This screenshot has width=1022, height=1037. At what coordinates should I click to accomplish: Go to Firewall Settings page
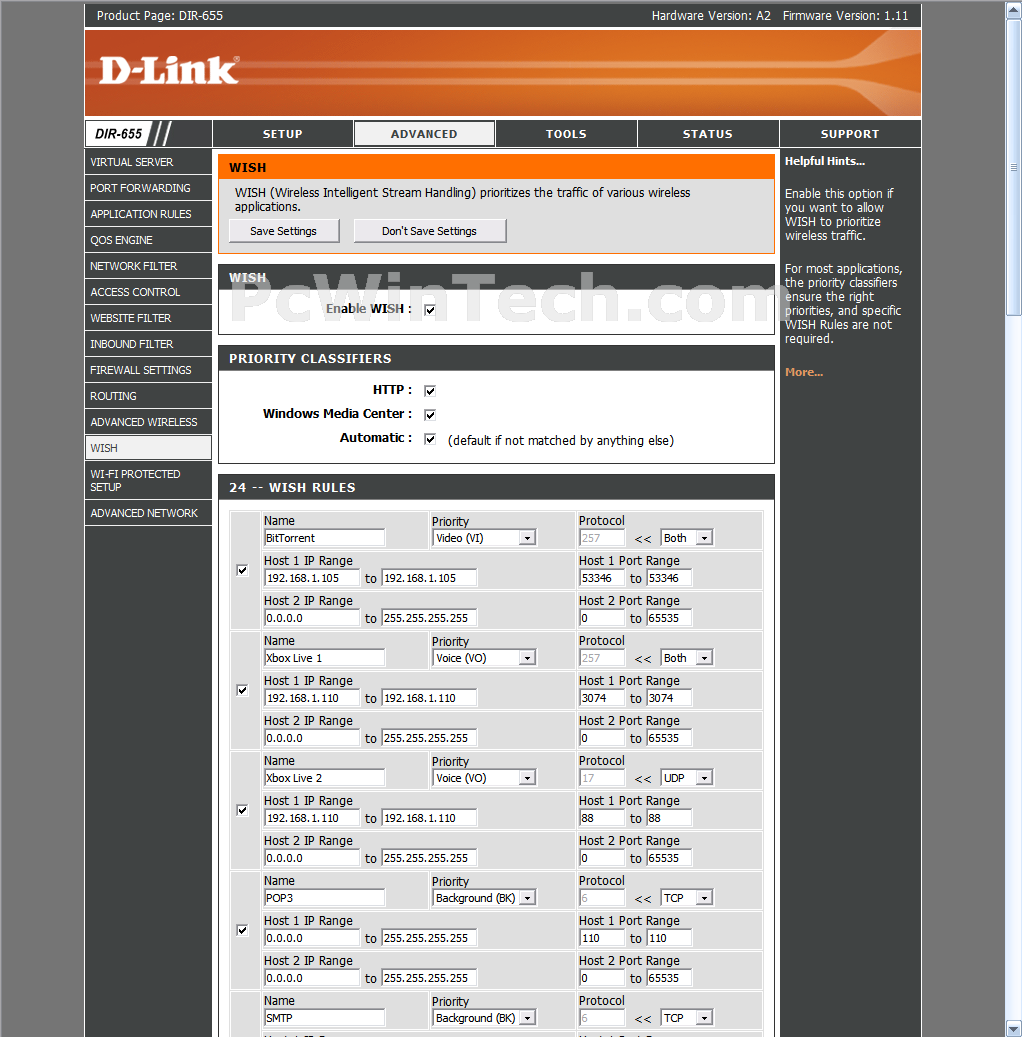(x=148, y=370)
